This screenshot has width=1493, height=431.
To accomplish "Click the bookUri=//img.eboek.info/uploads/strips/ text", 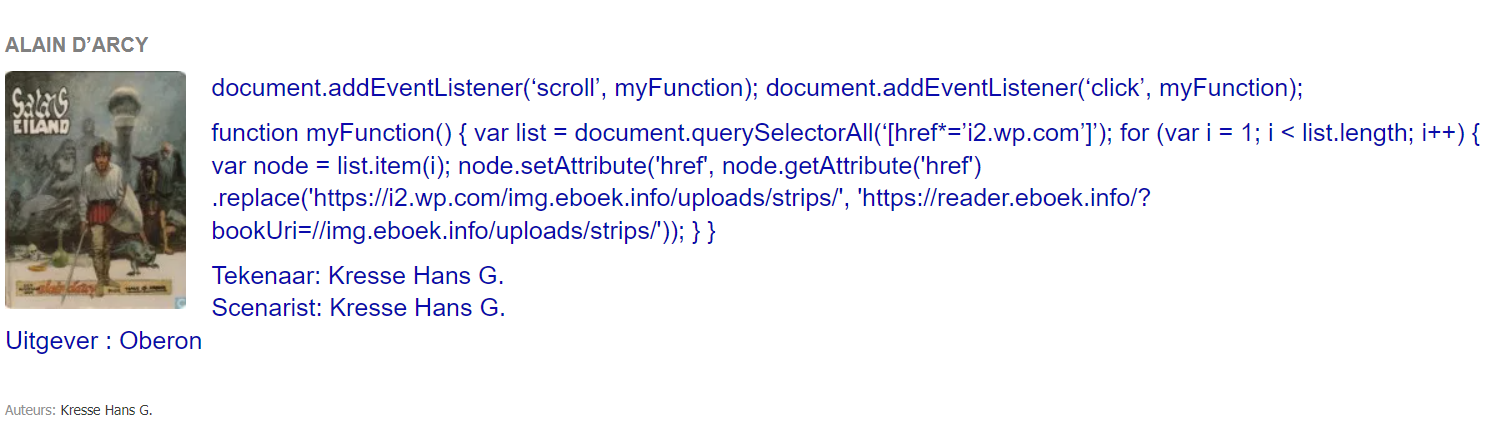I will [437, 231].
